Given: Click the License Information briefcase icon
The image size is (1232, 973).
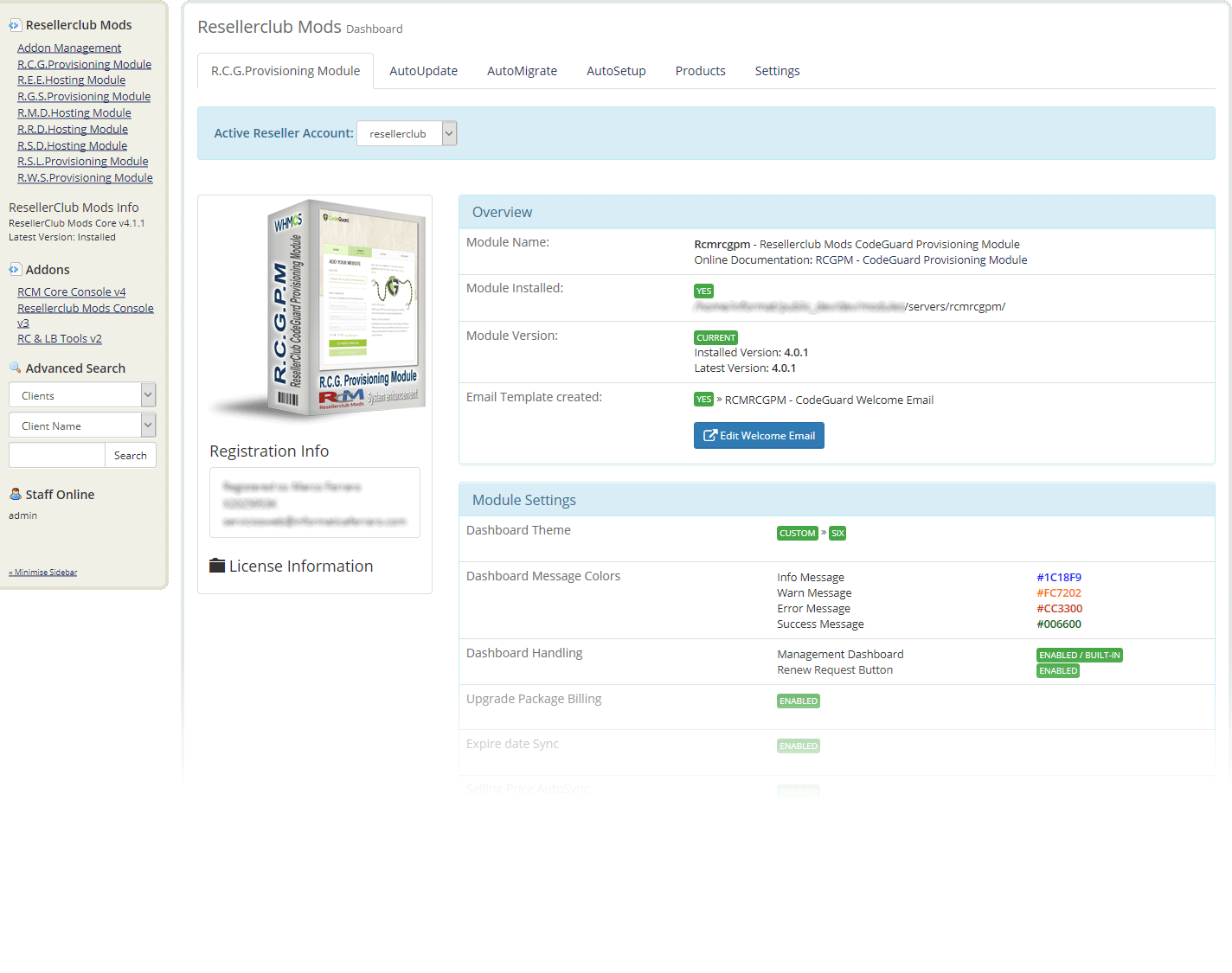Looking at the screenshot, I should 217,566.
